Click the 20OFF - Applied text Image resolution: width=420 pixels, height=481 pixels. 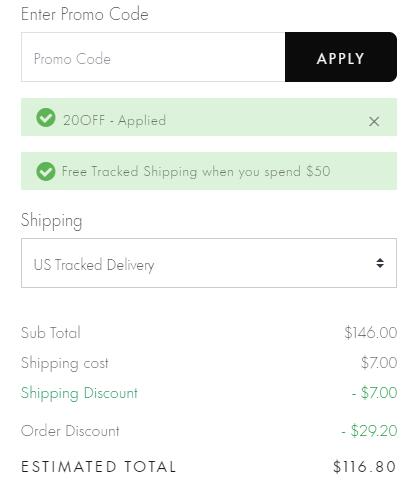(x=114, y=120)
